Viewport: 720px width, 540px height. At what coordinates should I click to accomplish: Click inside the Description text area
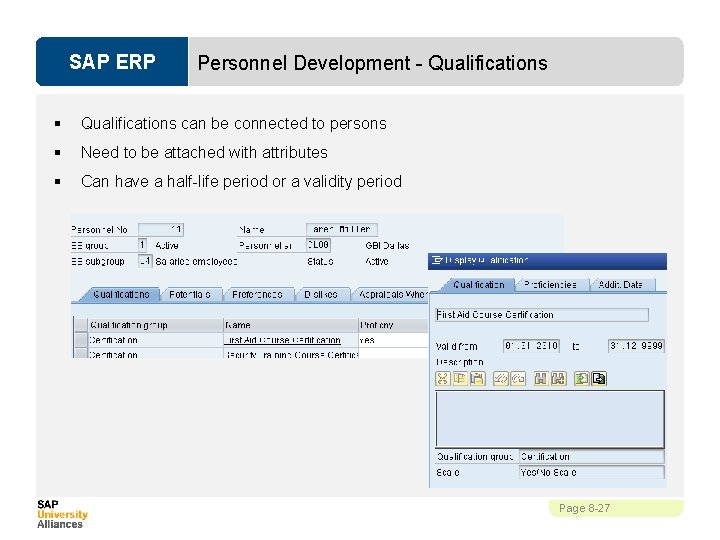[x=550, y=419]
